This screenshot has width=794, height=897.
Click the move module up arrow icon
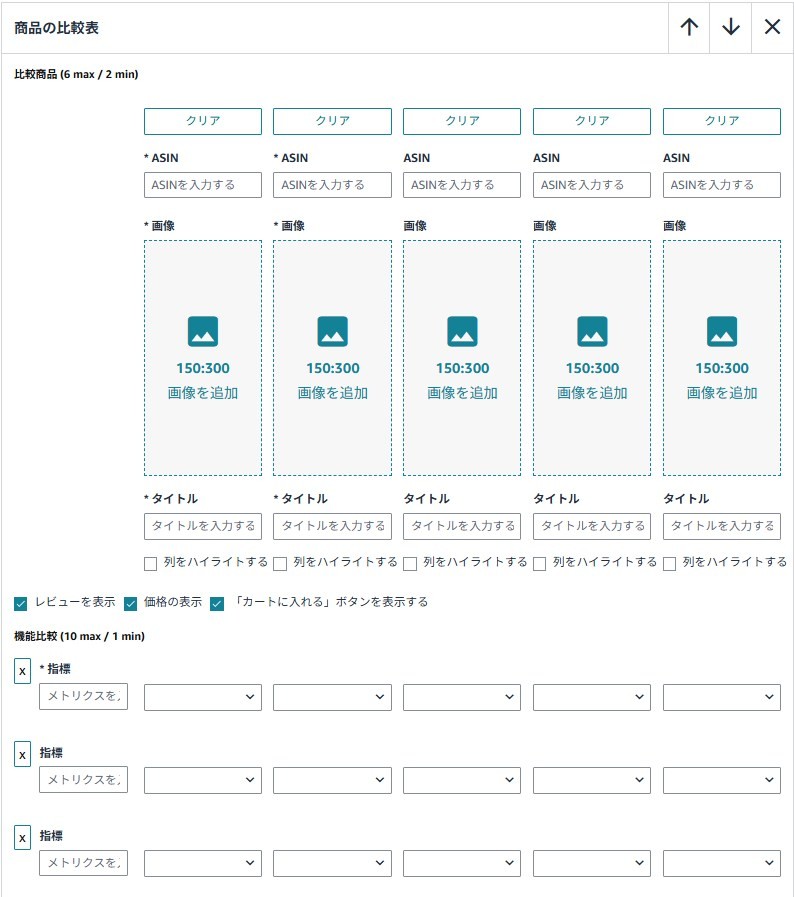(x=689, y=27)
